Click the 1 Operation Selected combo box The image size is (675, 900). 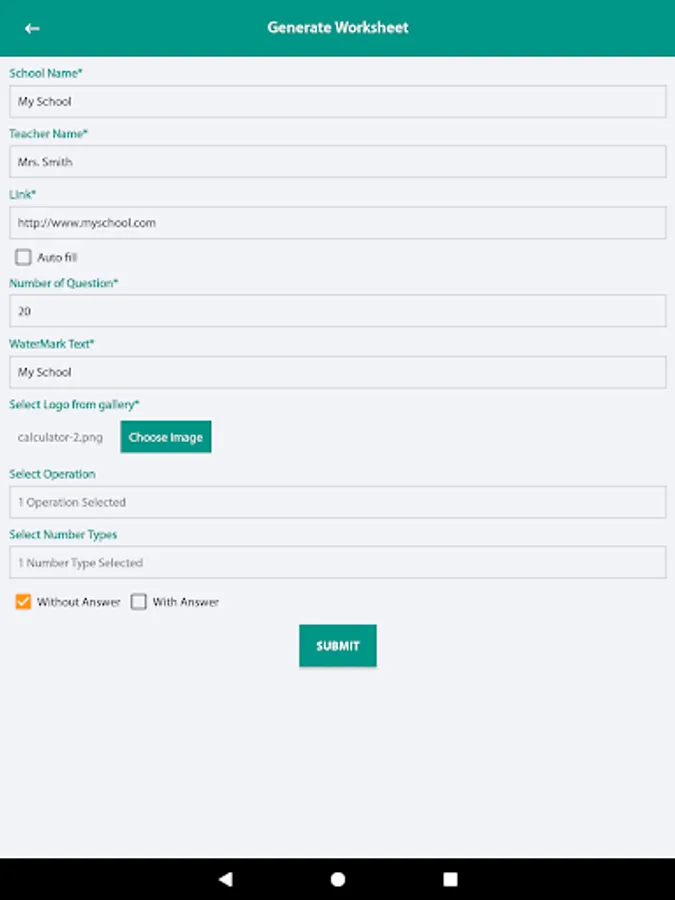[337, 502]
